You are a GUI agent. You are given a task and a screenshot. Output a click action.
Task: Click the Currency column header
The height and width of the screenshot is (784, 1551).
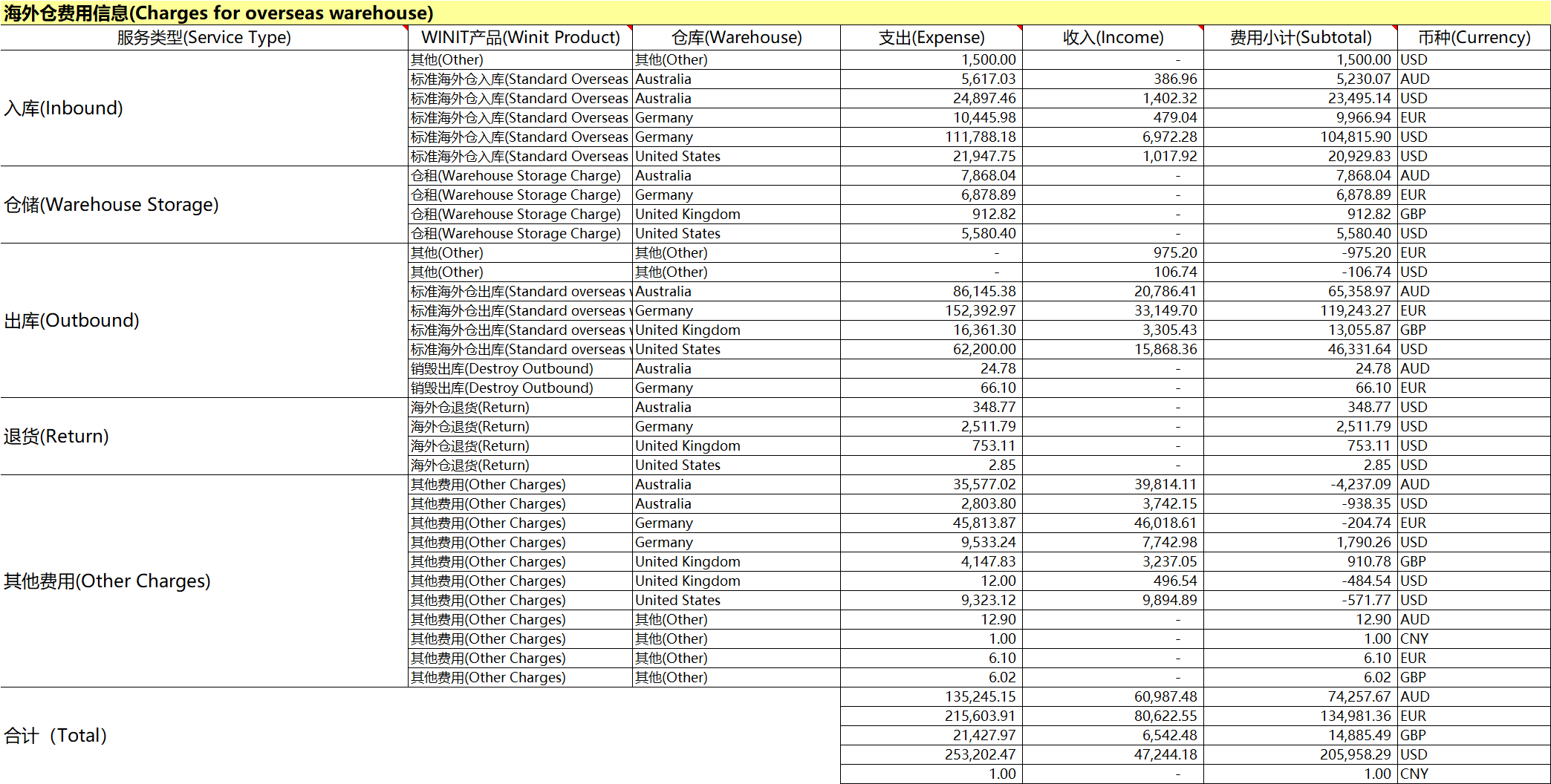tap(1474, 37)
